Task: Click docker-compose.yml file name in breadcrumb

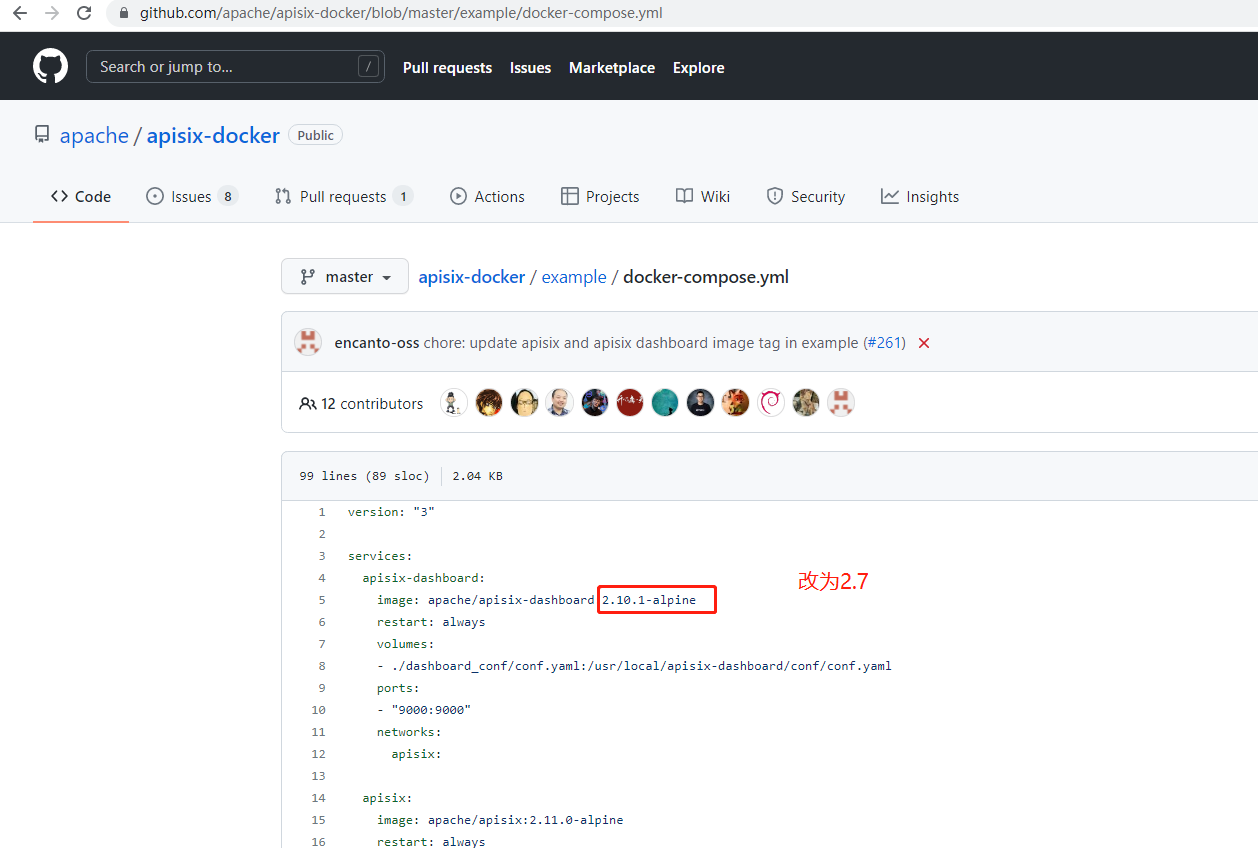Action: tap(706, 277)
